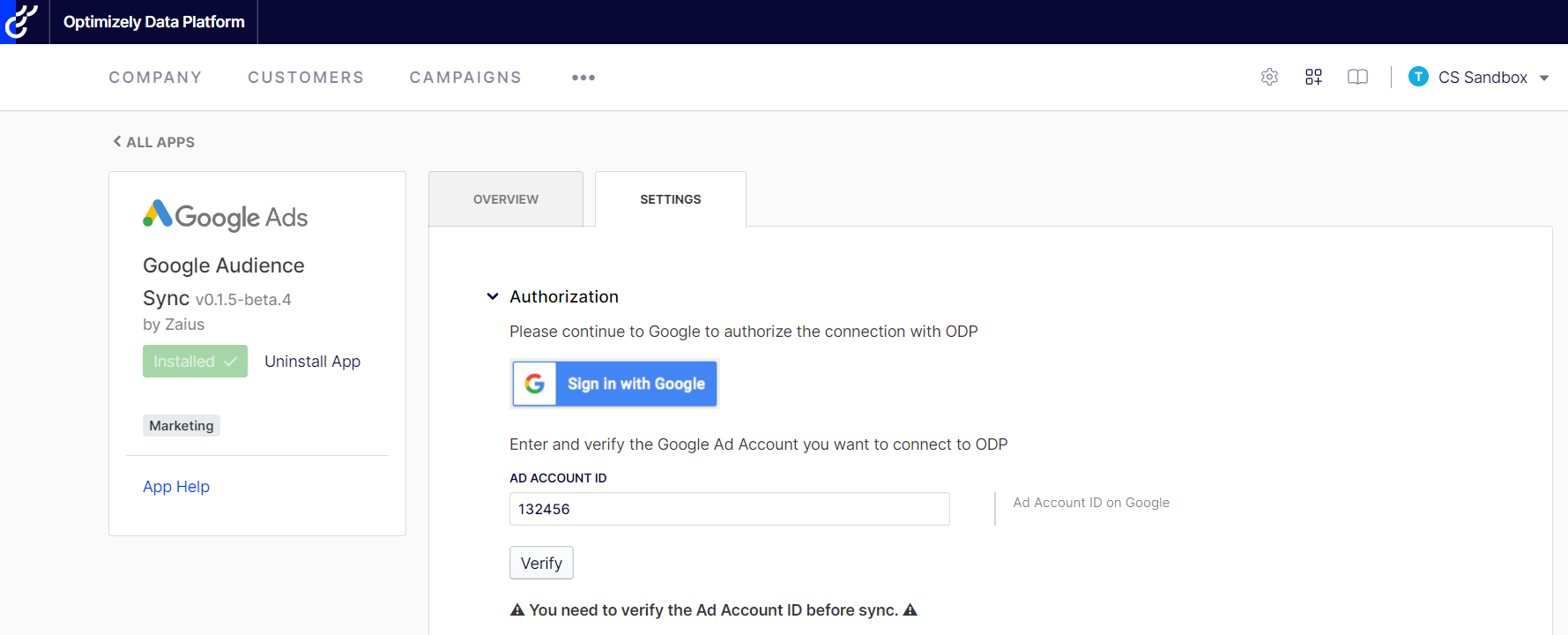This screenshot has height=635, width=1568.
Task: Open the settings gear icon
Action: tap(1269, 78)
